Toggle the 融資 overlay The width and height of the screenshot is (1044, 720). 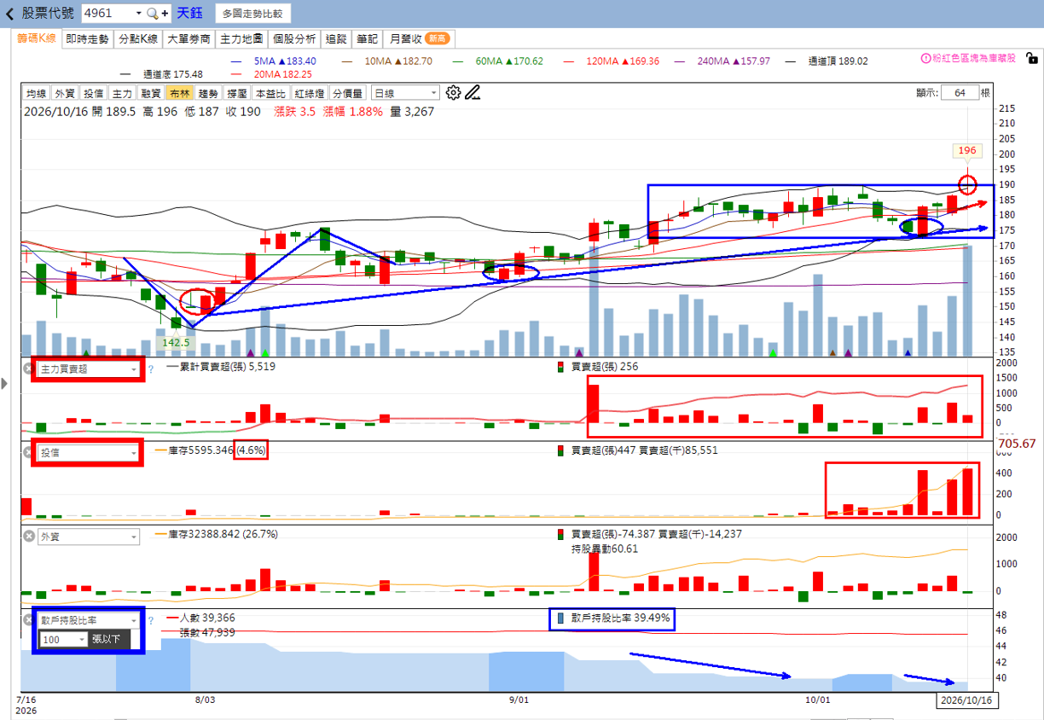click(x=150, y=93)
